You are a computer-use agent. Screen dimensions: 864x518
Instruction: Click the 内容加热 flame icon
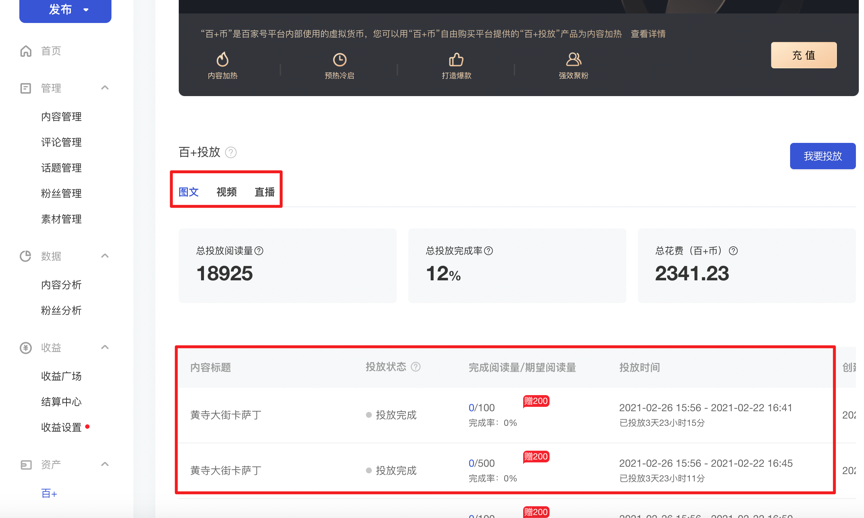coord(223,59)
